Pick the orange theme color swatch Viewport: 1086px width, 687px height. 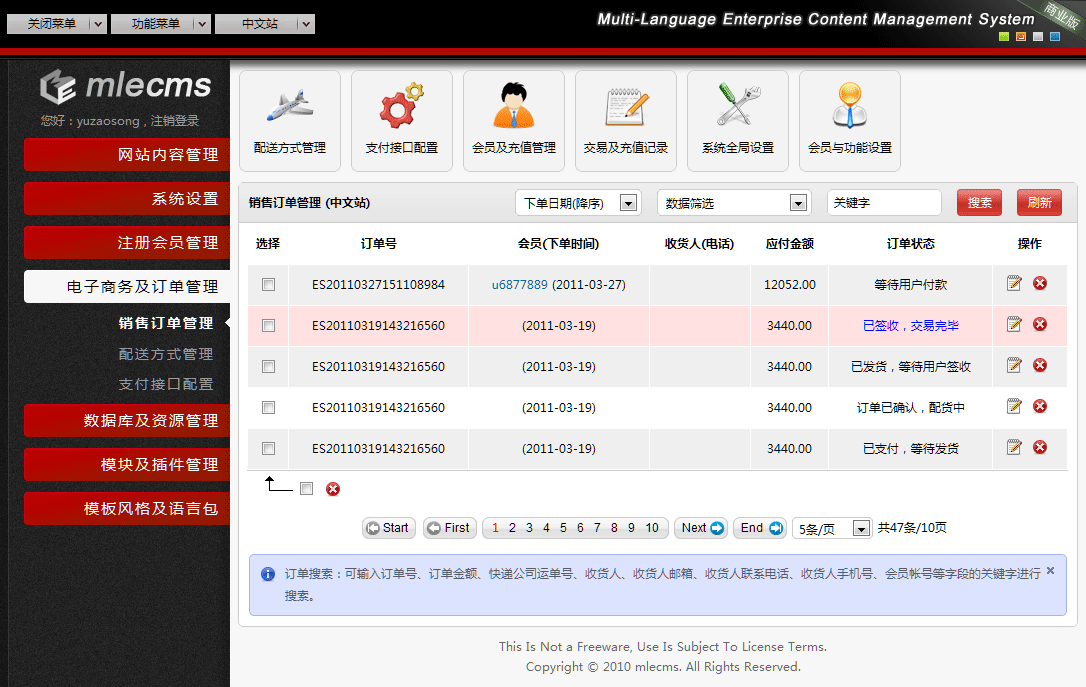point(1021,37)
